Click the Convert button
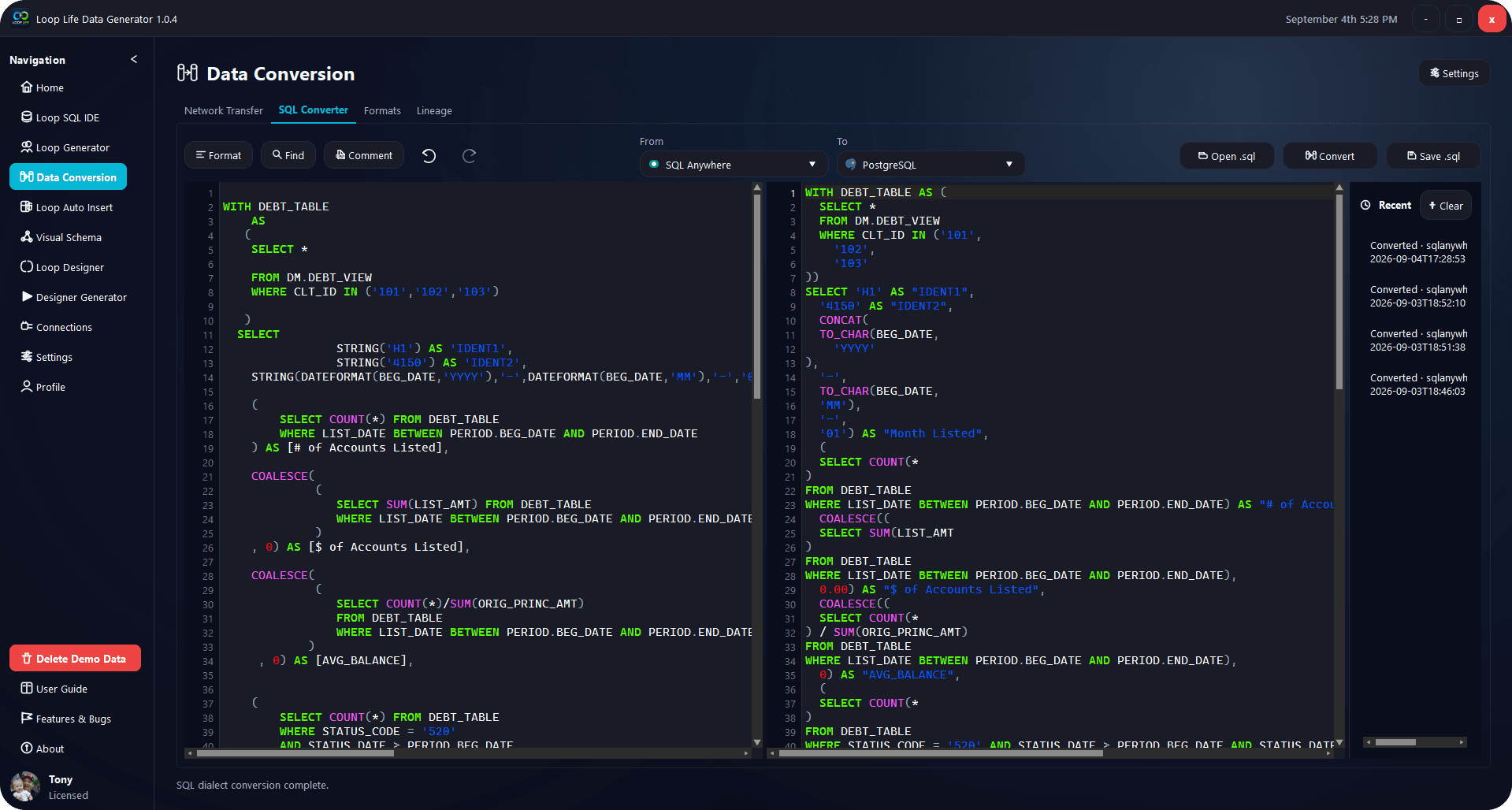Screen dimensions: 1512x810 [1330, 156]
